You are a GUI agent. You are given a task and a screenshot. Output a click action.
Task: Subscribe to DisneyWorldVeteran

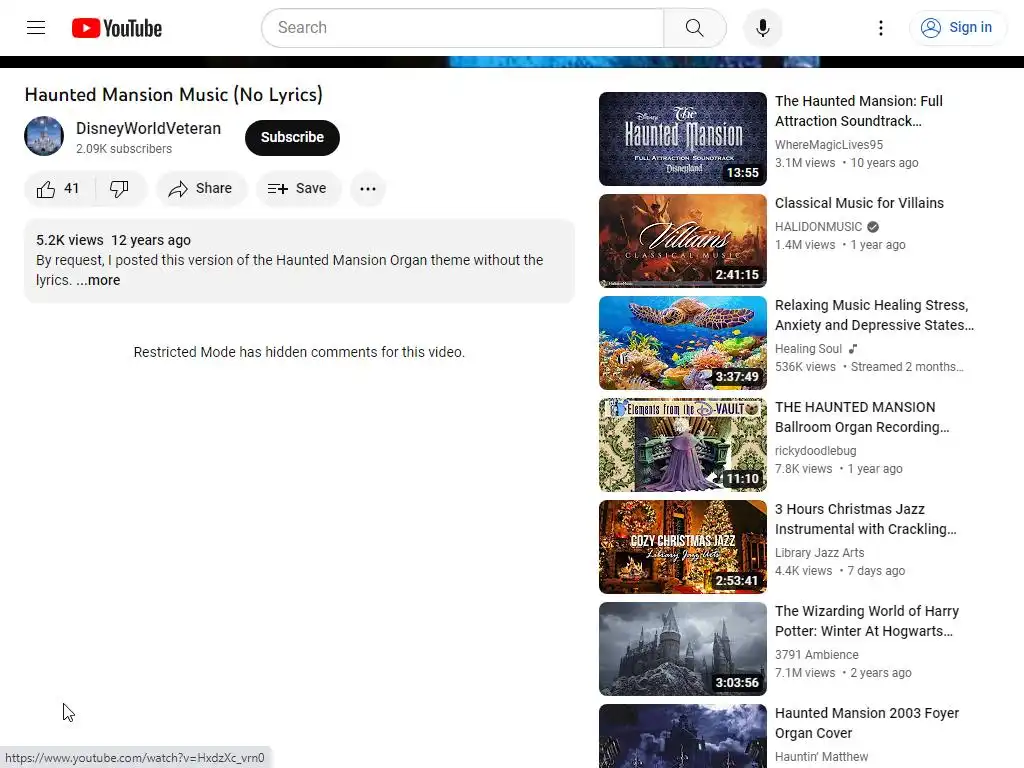292,137
